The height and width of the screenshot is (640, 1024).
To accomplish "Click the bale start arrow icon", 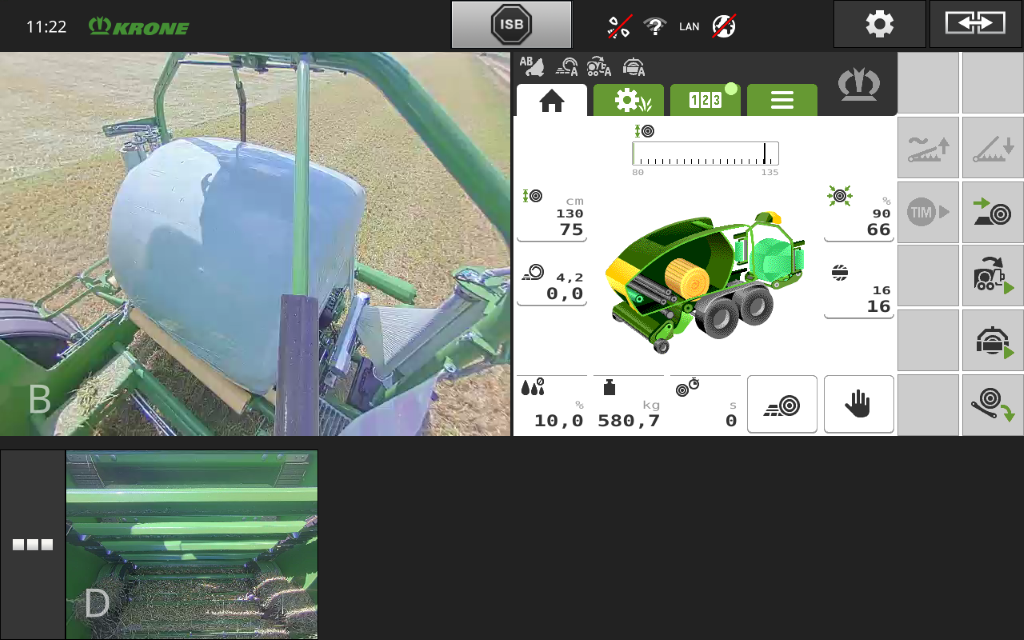I will [x=991, y=212].
